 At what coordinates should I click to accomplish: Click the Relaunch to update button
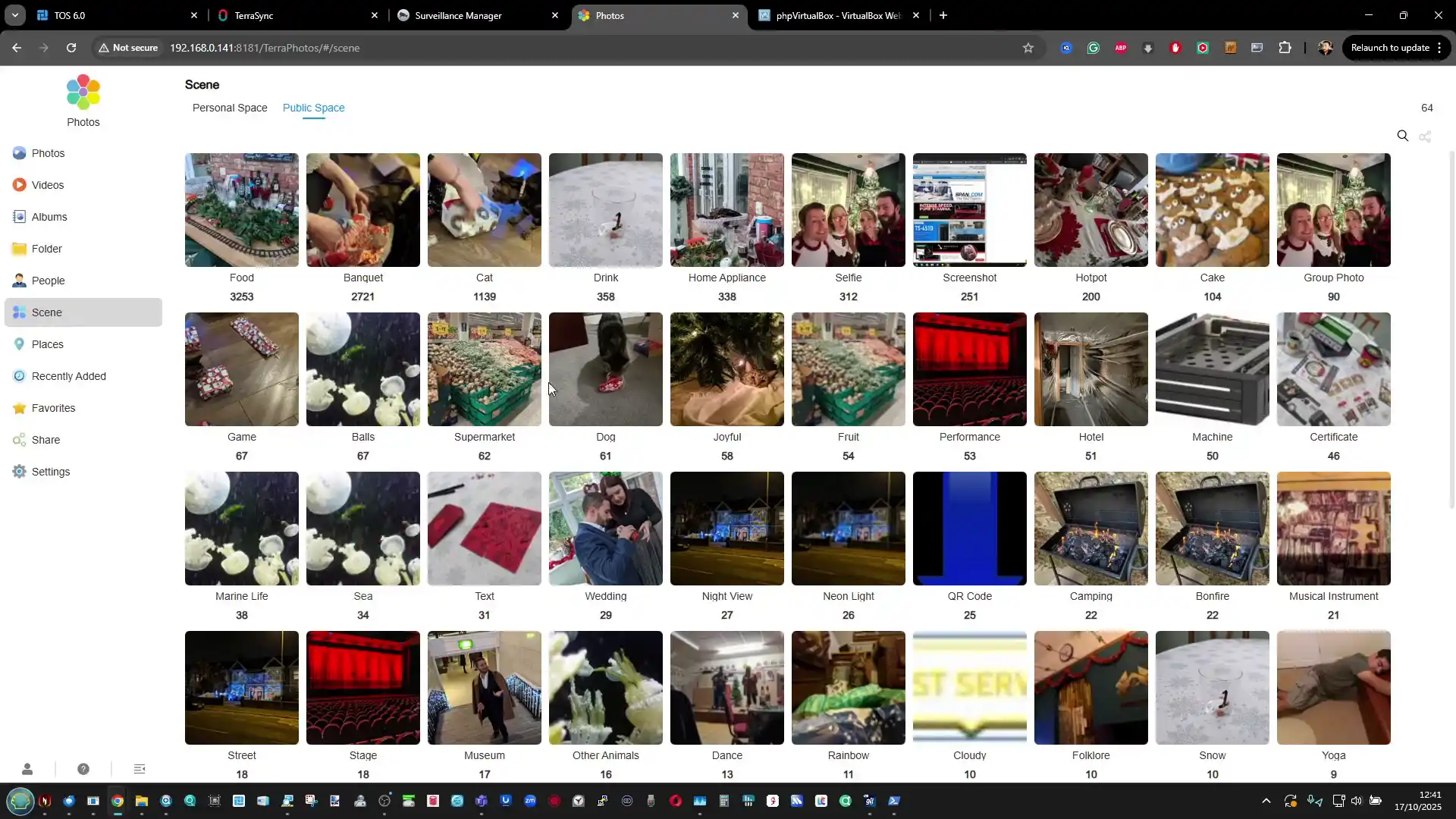(1389, 48)
